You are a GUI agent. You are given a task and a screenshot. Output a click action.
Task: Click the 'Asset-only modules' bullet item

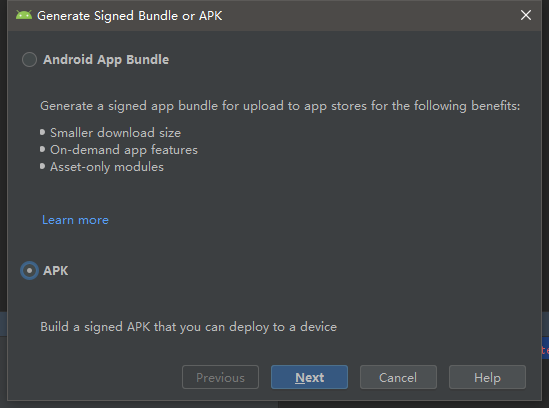[107, 167]
